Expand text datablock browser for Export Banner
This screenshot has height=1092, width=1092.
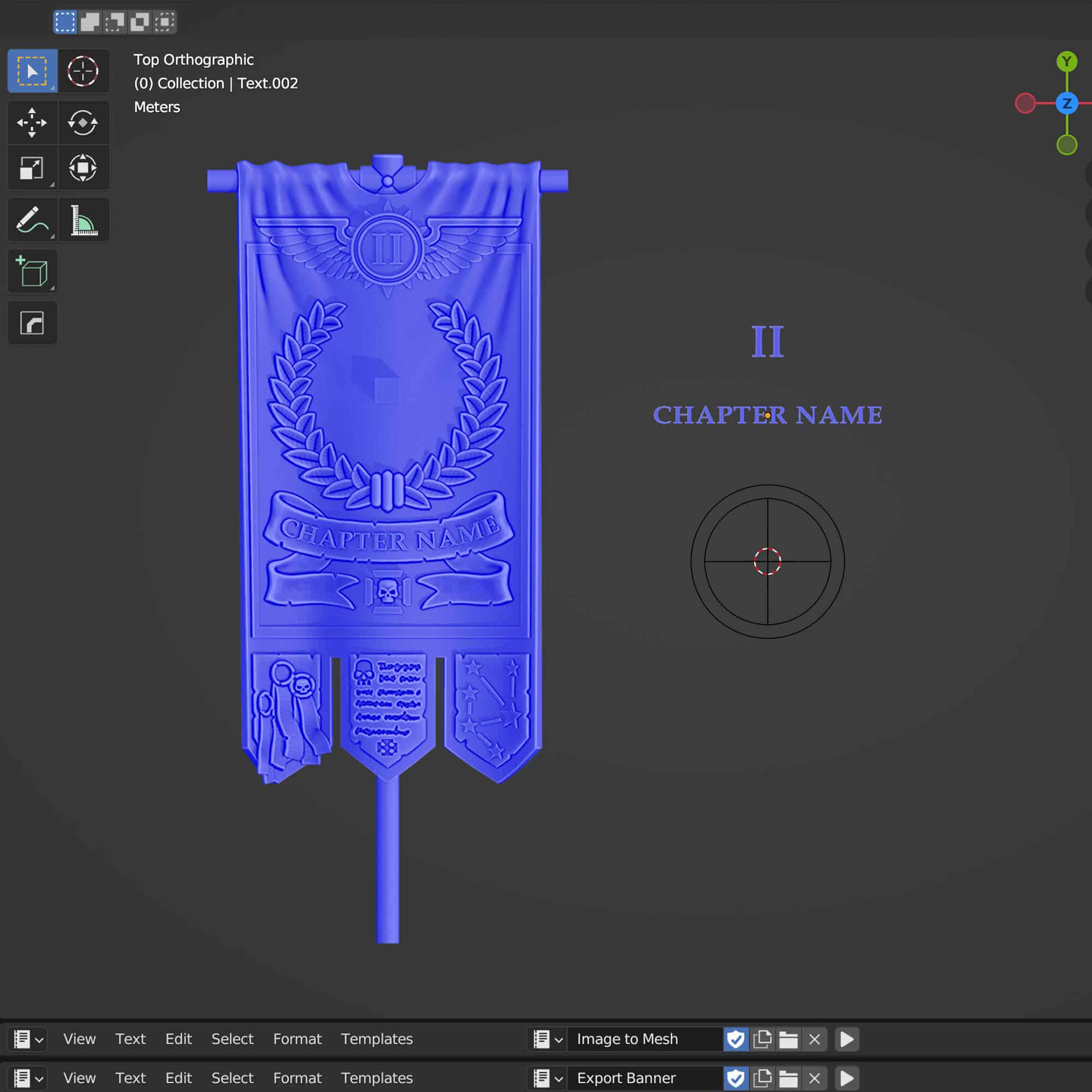[x=547, y=1078]
